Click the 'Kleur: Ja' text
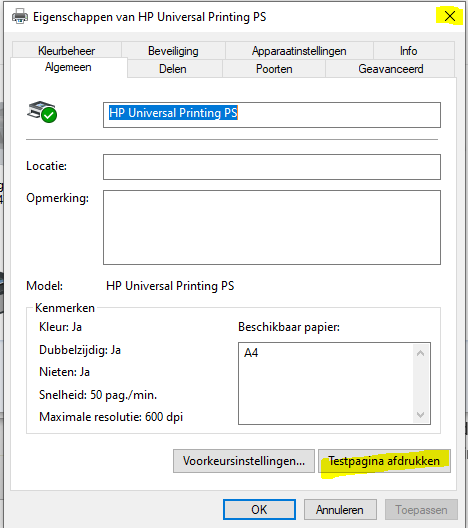Viewport: 468px width, 528px height. [60, 327]
